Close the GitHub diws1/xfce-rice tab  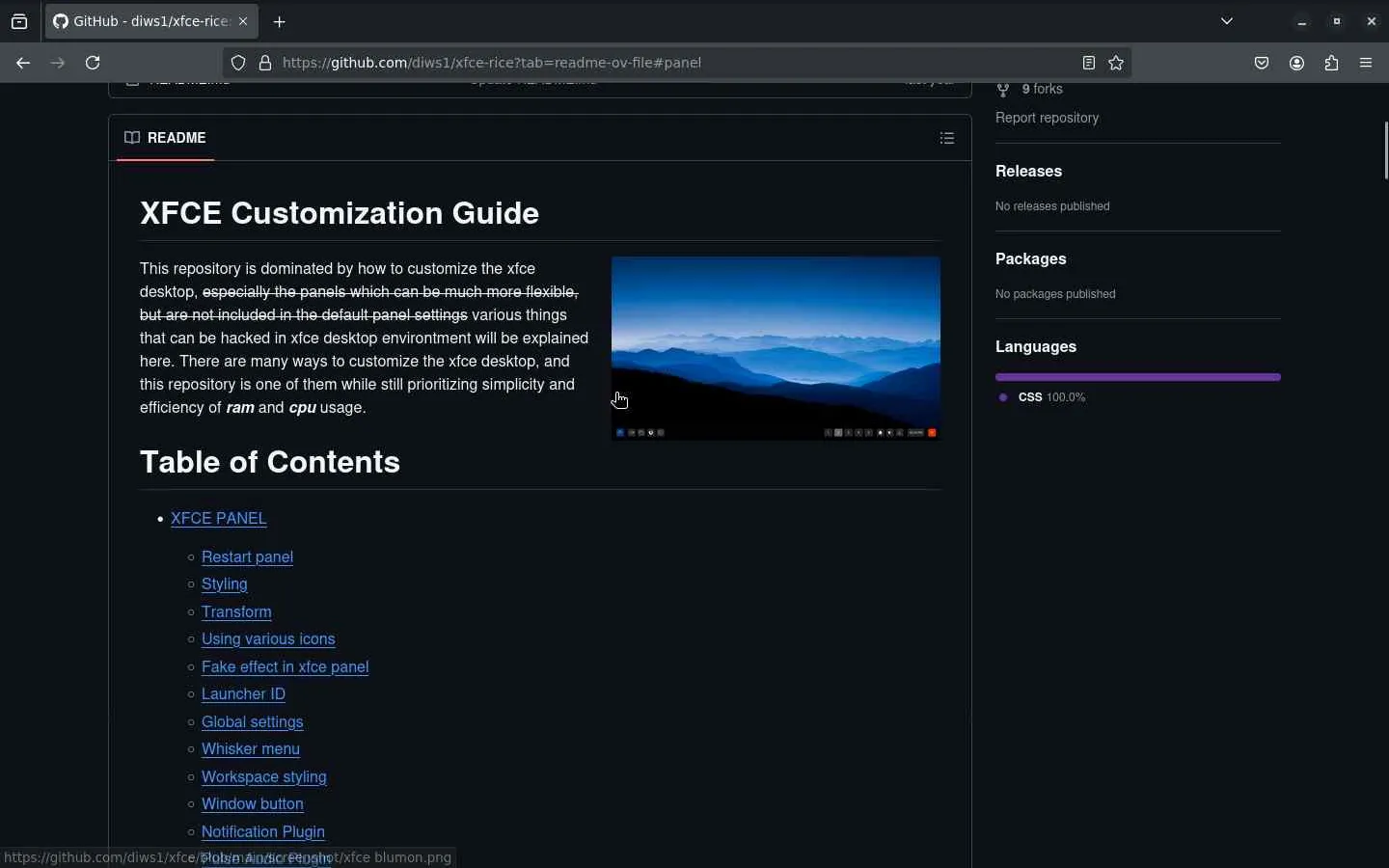[x=243, y=21]
